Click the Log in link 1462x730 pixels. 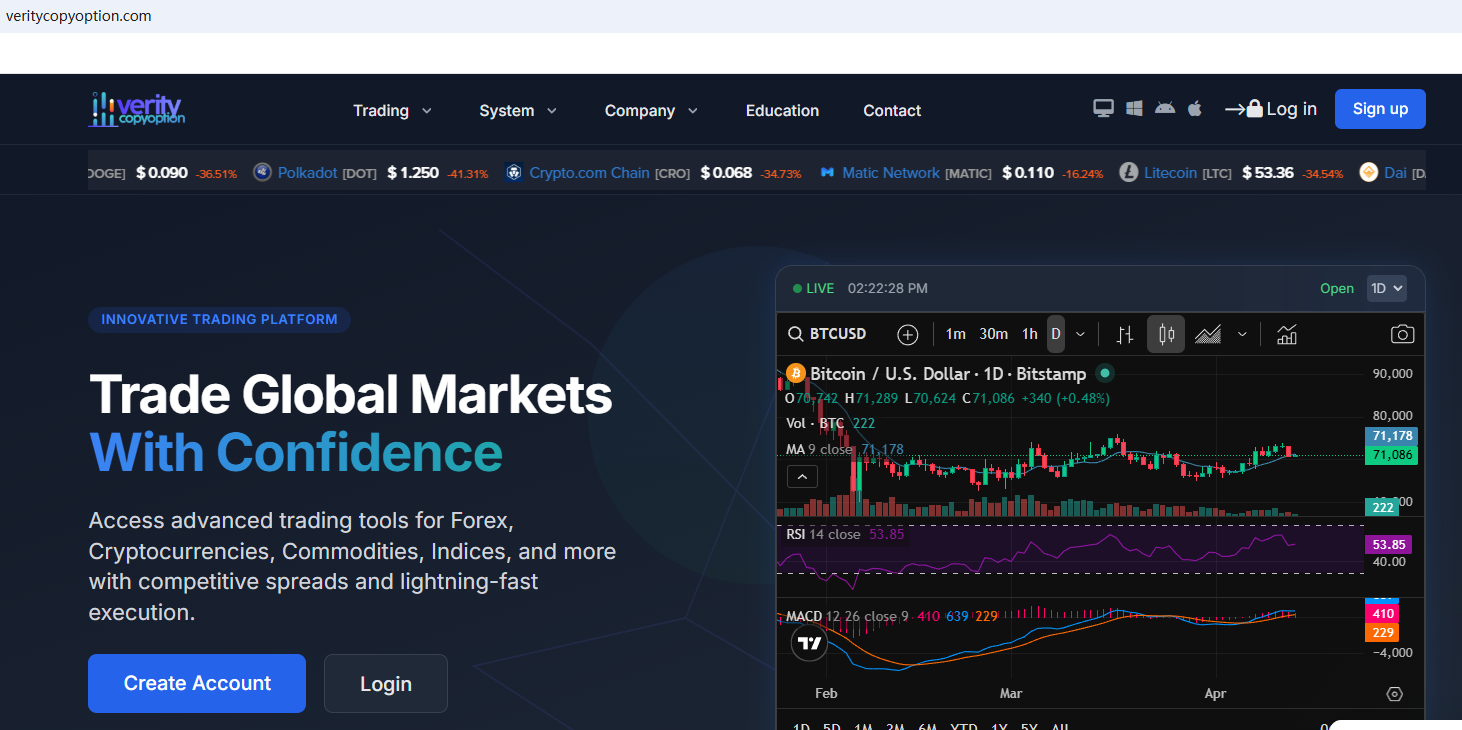pos(1271,109)
